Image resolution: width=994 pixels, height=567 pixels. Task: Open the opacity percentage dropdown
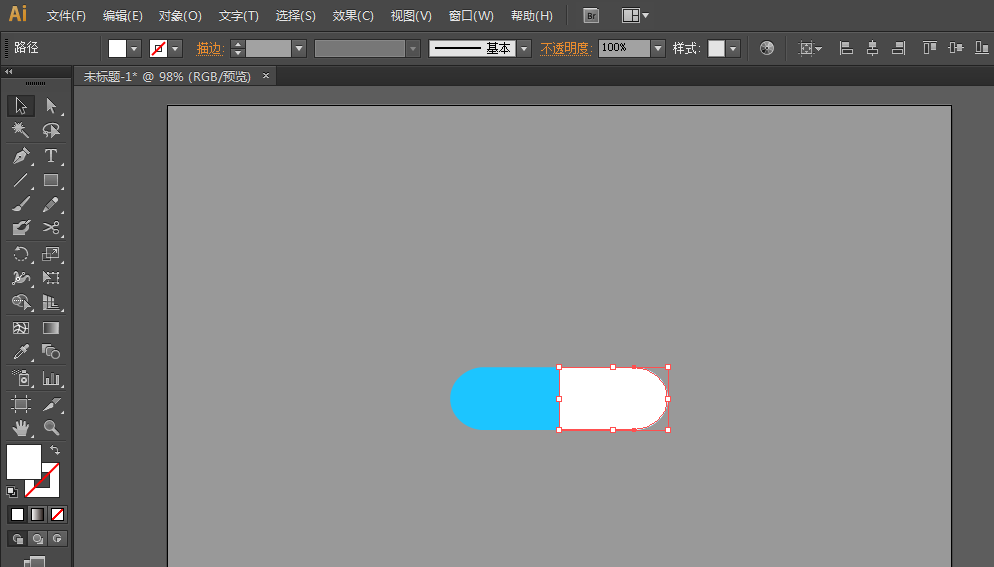tap(658, 48)
